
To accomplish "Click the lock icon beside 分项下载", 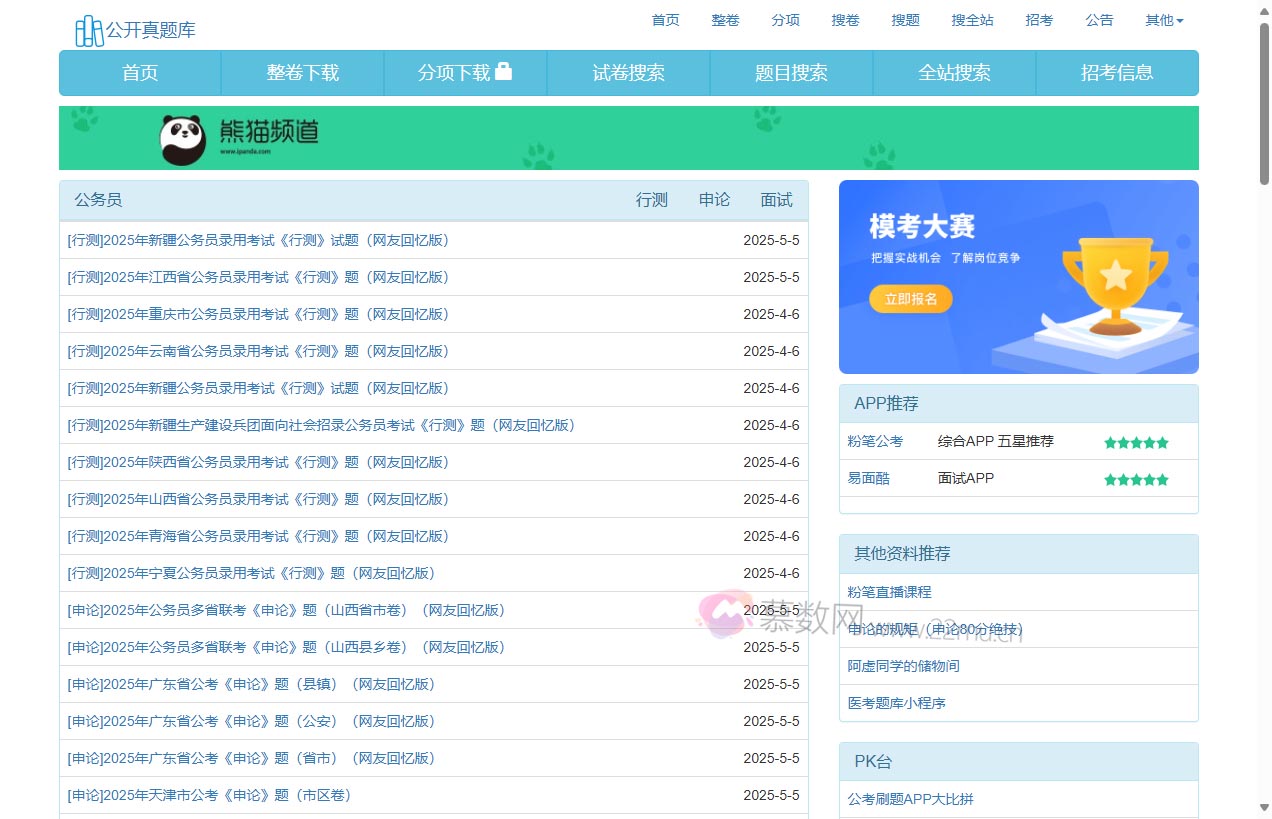I will pos(503,71).
